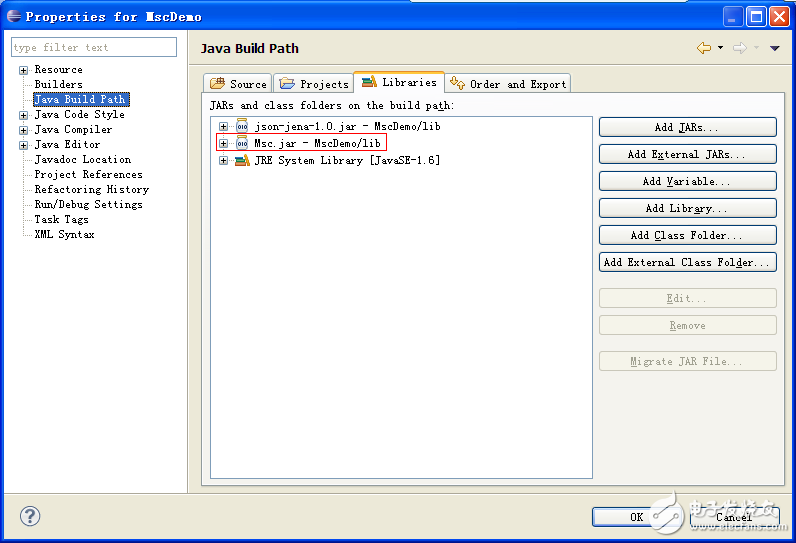Select Resource in the properties tree
Image resolution: width=796 pixels, height=543 pixels.
58,70
